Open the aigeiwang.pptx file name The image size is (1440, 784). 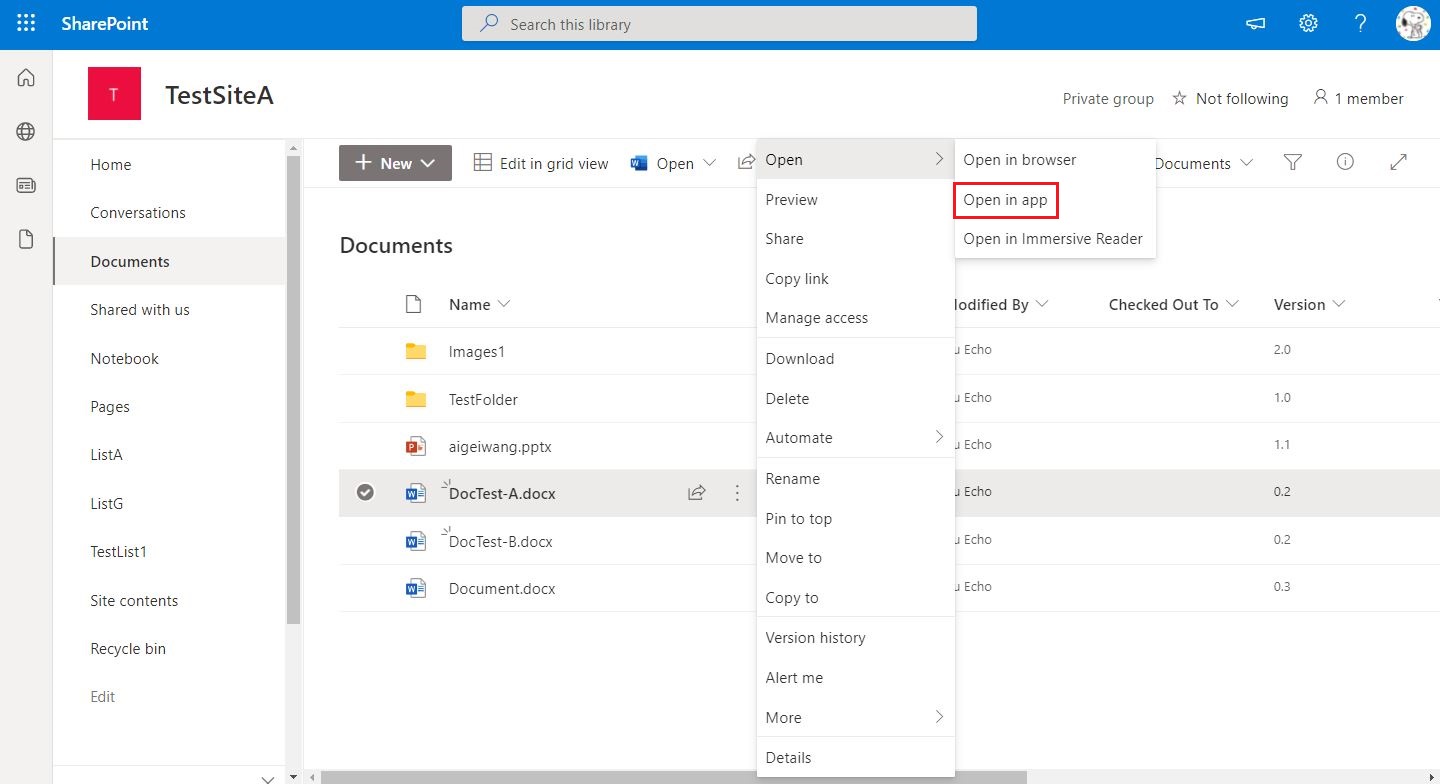500,447
